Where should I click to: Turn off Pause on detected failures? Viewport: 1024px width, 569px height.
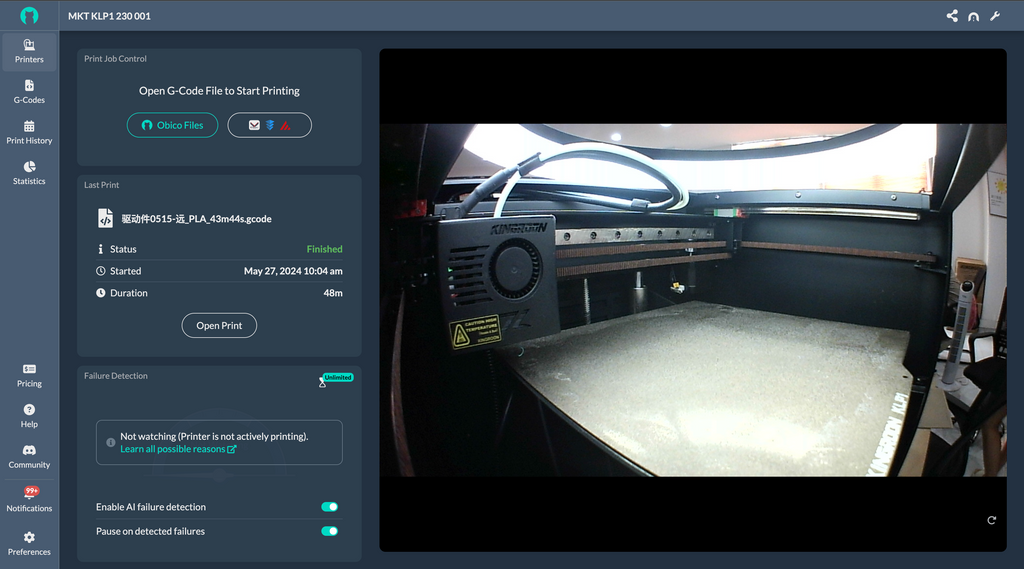point(329,531)
